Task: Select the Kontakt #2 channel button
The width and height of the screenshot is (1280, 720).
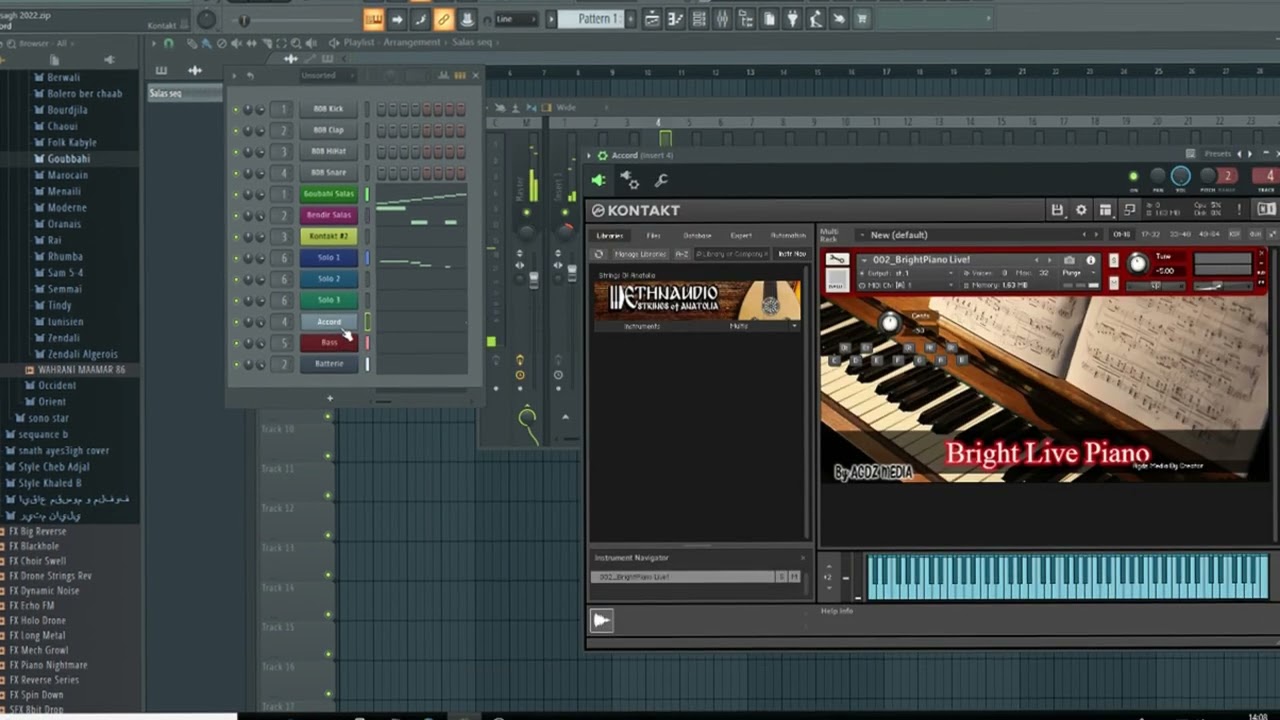Action: [x=329, y=237]
